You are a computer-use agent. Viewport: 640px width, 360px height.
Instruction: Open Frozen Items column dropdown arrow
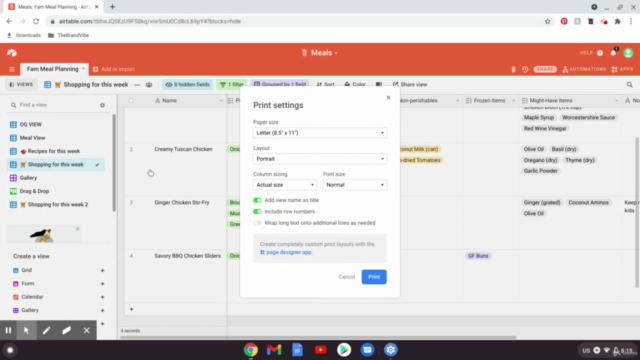pyautogui.click(x=513, y=100)
